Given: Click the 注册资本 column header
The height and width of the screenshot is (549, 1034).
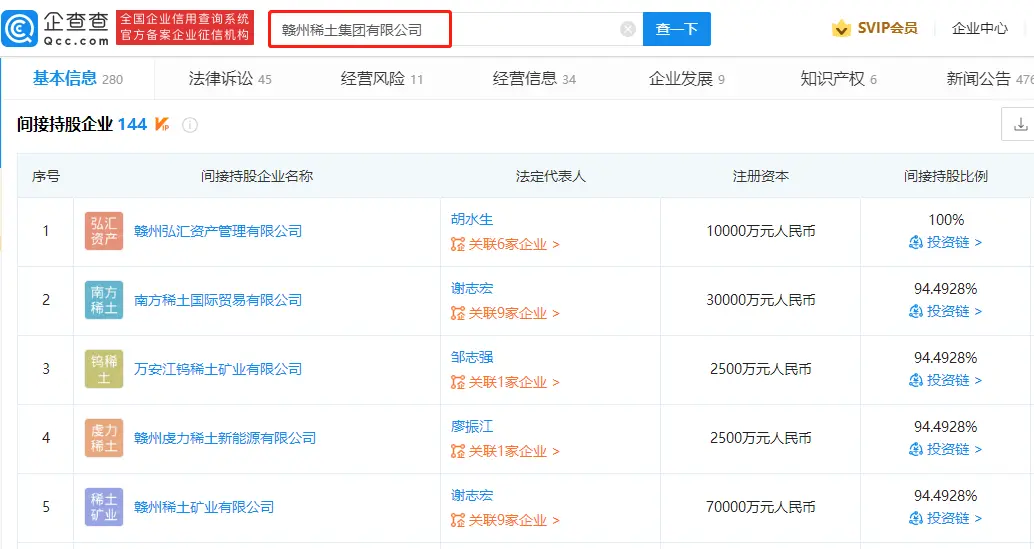Looking at the screenshot, I should pyautogui.click(x=760, y=176).
